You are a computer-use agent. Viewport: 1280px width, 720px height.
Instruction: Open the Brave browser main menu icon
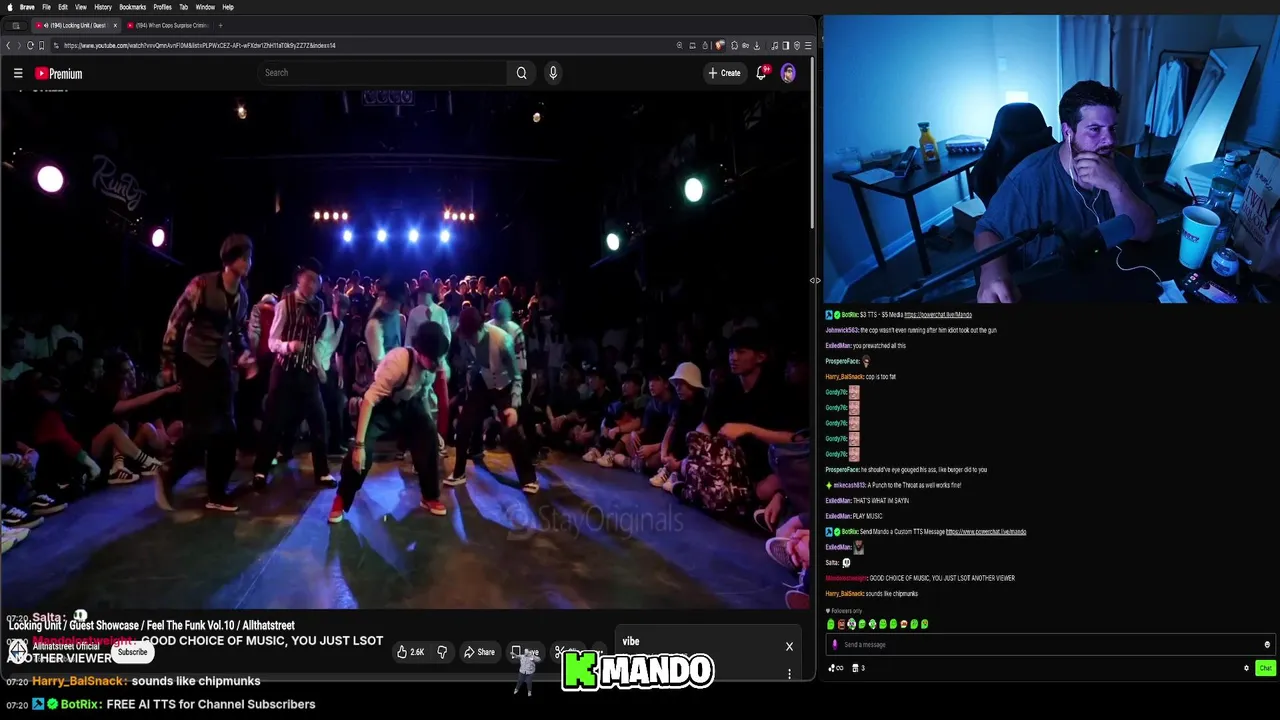[808, 45]
